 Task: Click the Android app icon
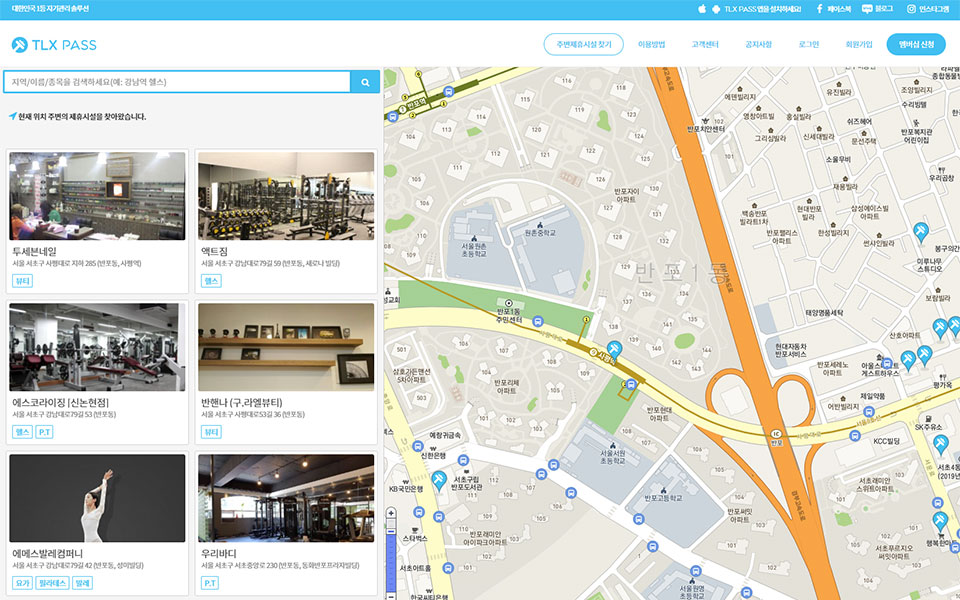tap(716, 9)
